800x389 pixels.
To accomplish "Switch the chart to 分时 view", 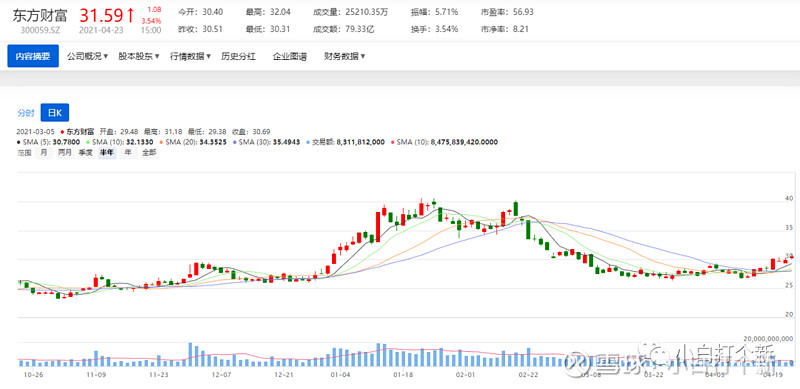I will [x=26, y=113].
